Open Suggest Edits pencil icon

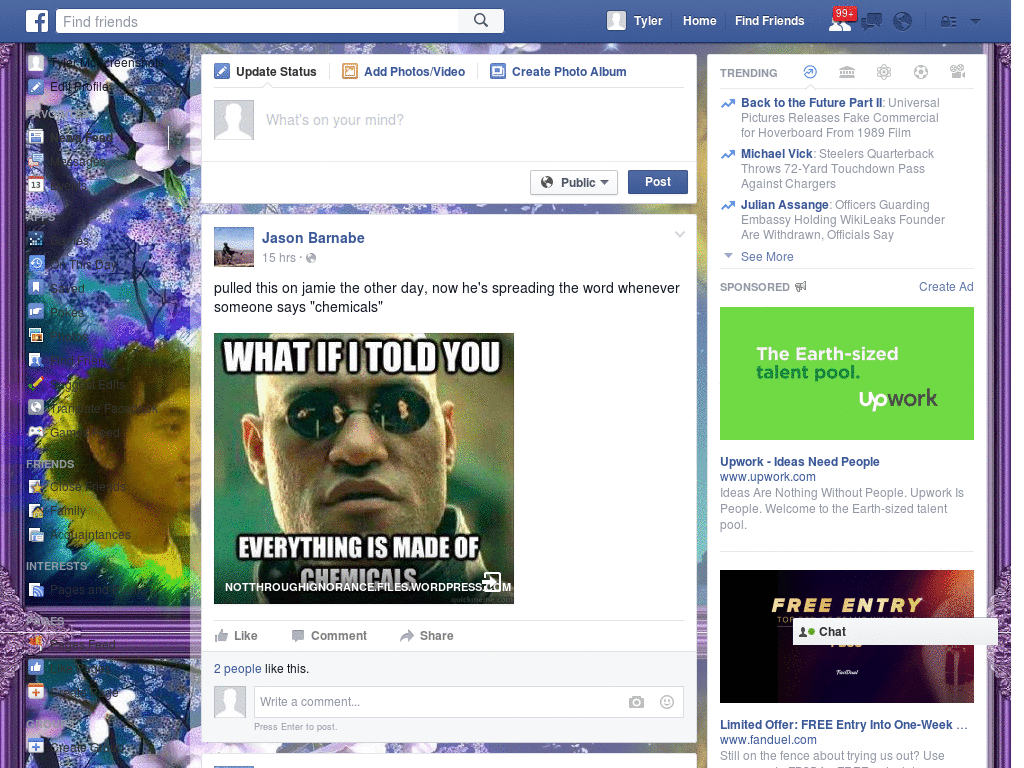tap(36, 383)
